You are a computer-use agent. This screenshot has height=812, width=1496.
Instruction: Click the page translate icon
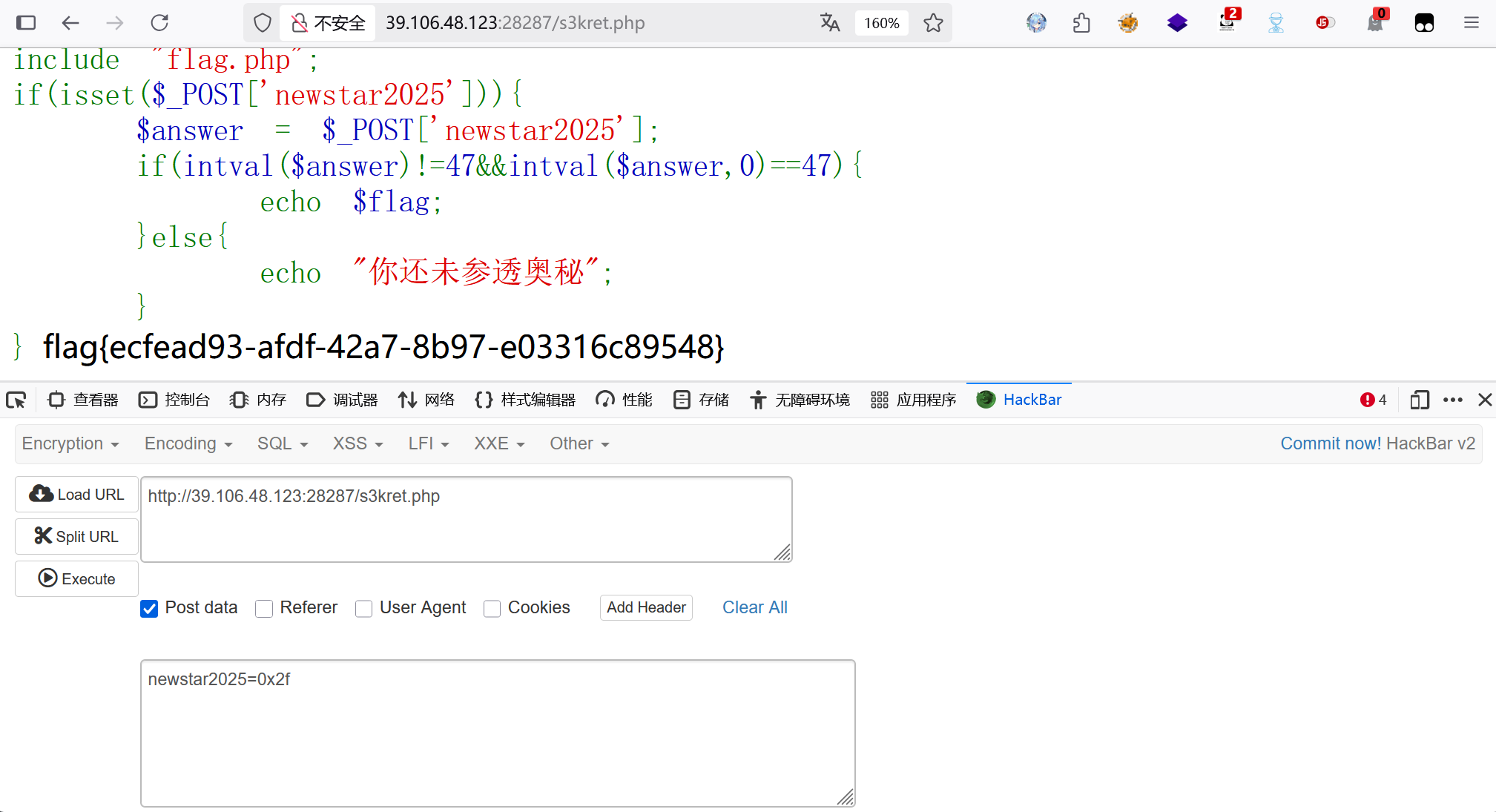pyautogui.click(x=830, y=23)
